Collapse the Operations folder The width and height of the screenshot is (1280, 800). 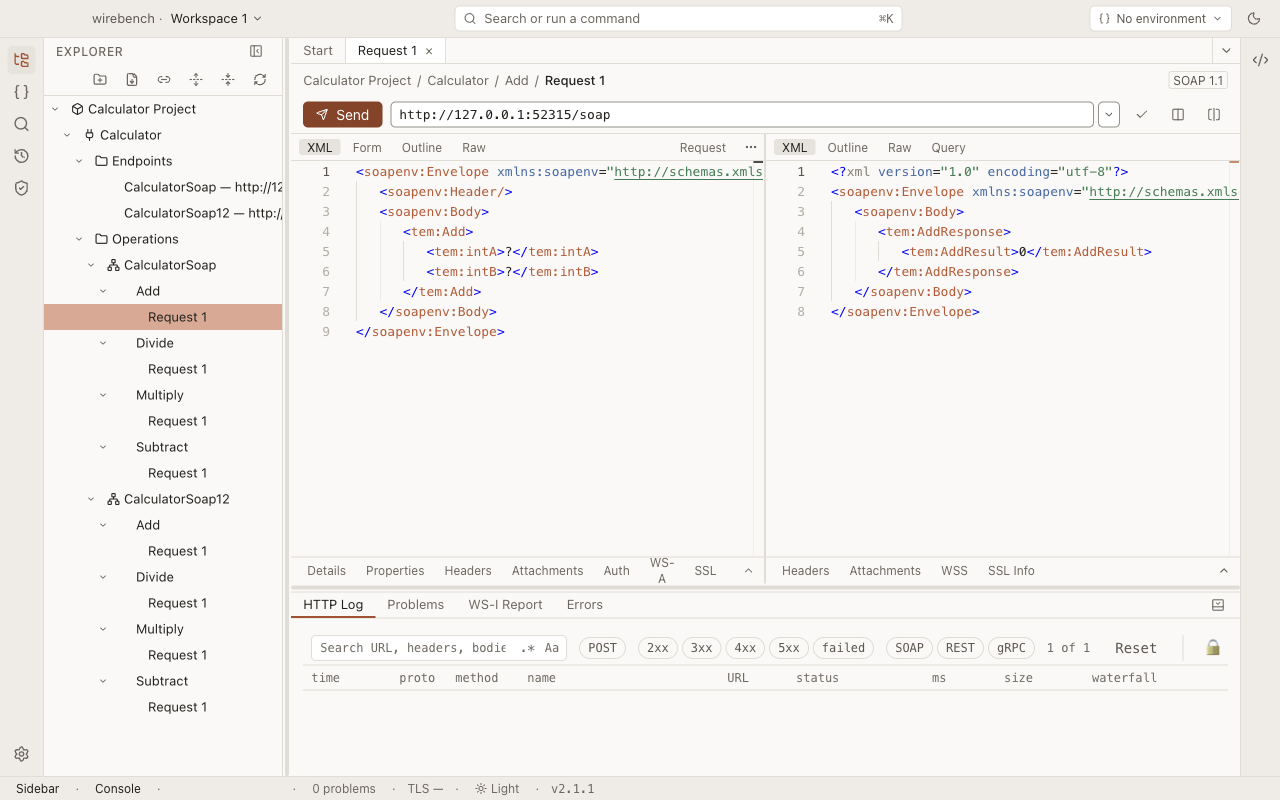pyautogui.click(x=79, y=239)
